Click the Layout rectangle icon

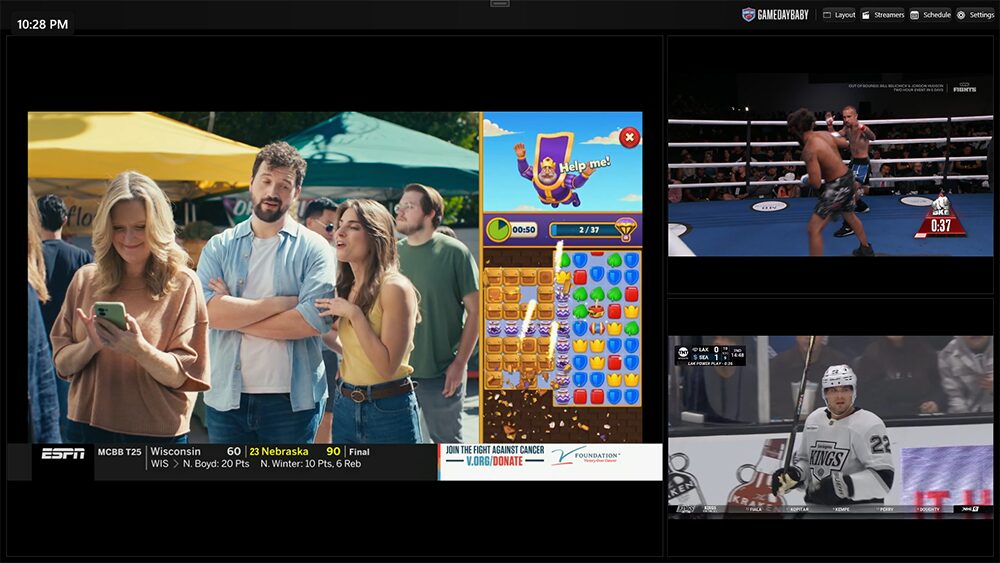pos(827,15)
